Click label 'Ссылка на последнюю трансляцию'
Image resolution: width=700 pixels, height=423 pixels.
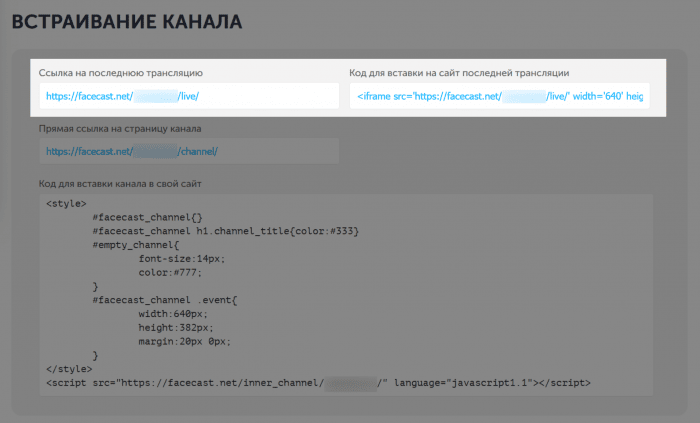pos(121,73)
